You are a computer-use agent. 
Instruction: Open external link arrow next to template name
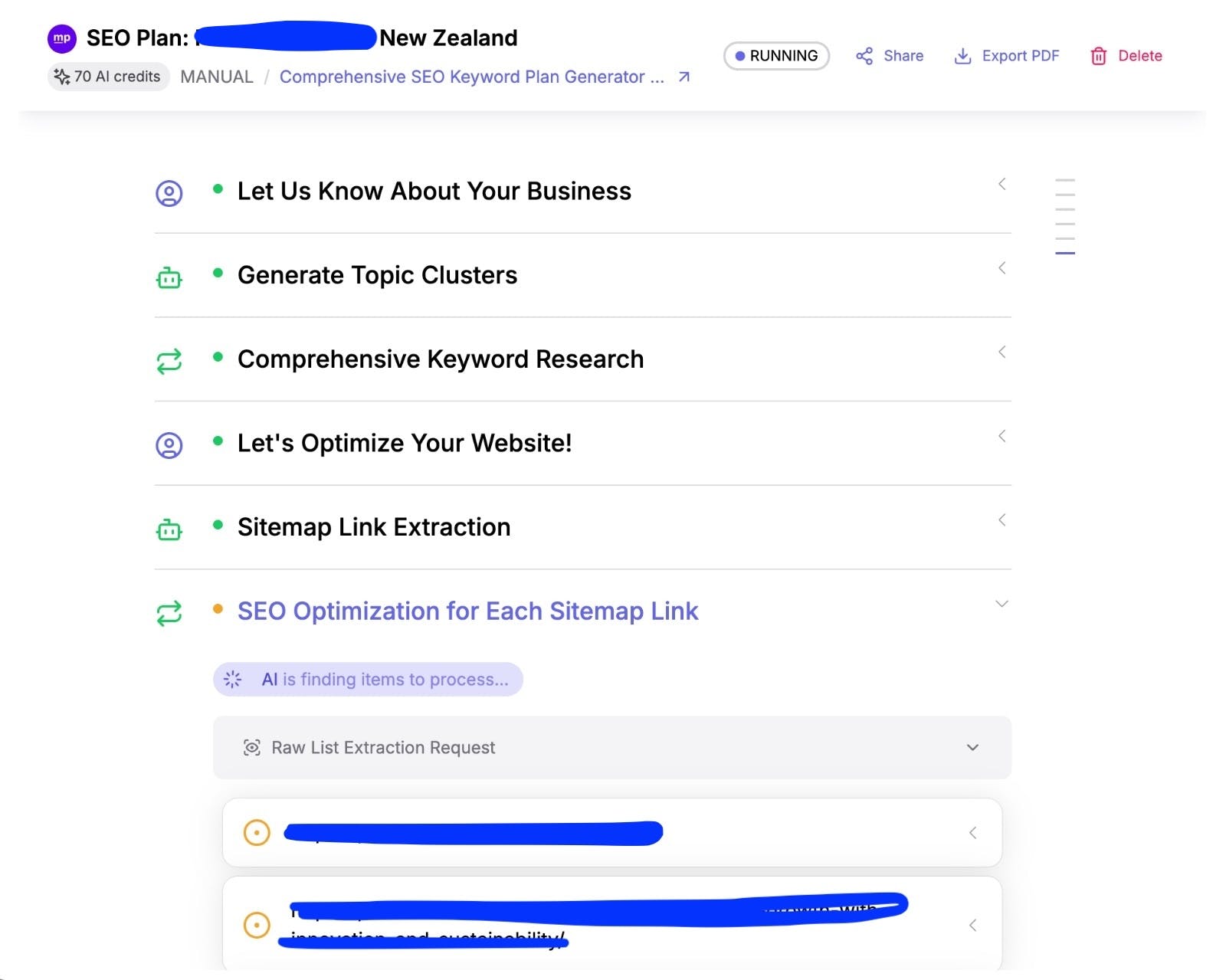coord(684,77)
